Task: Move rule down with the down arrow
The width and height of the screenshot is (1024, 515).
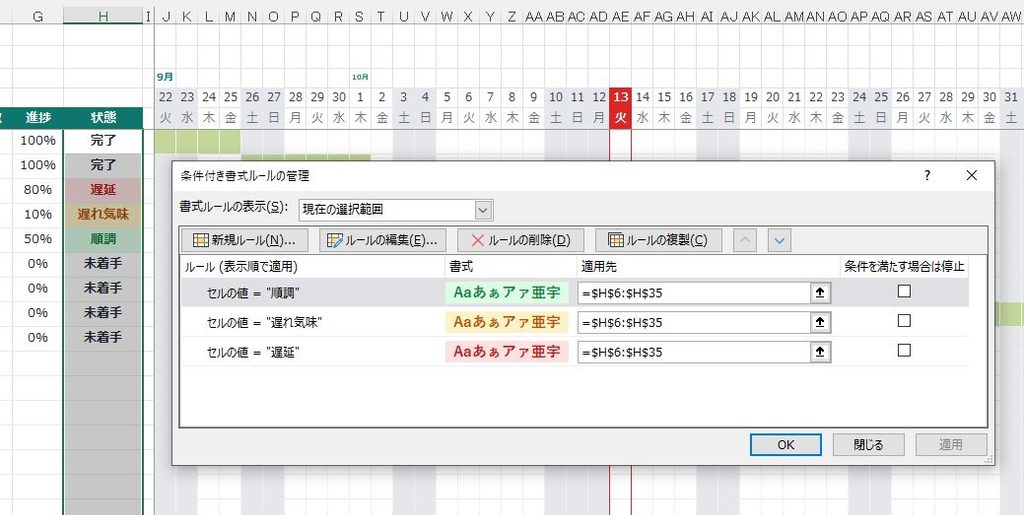Action: (779, 241)
